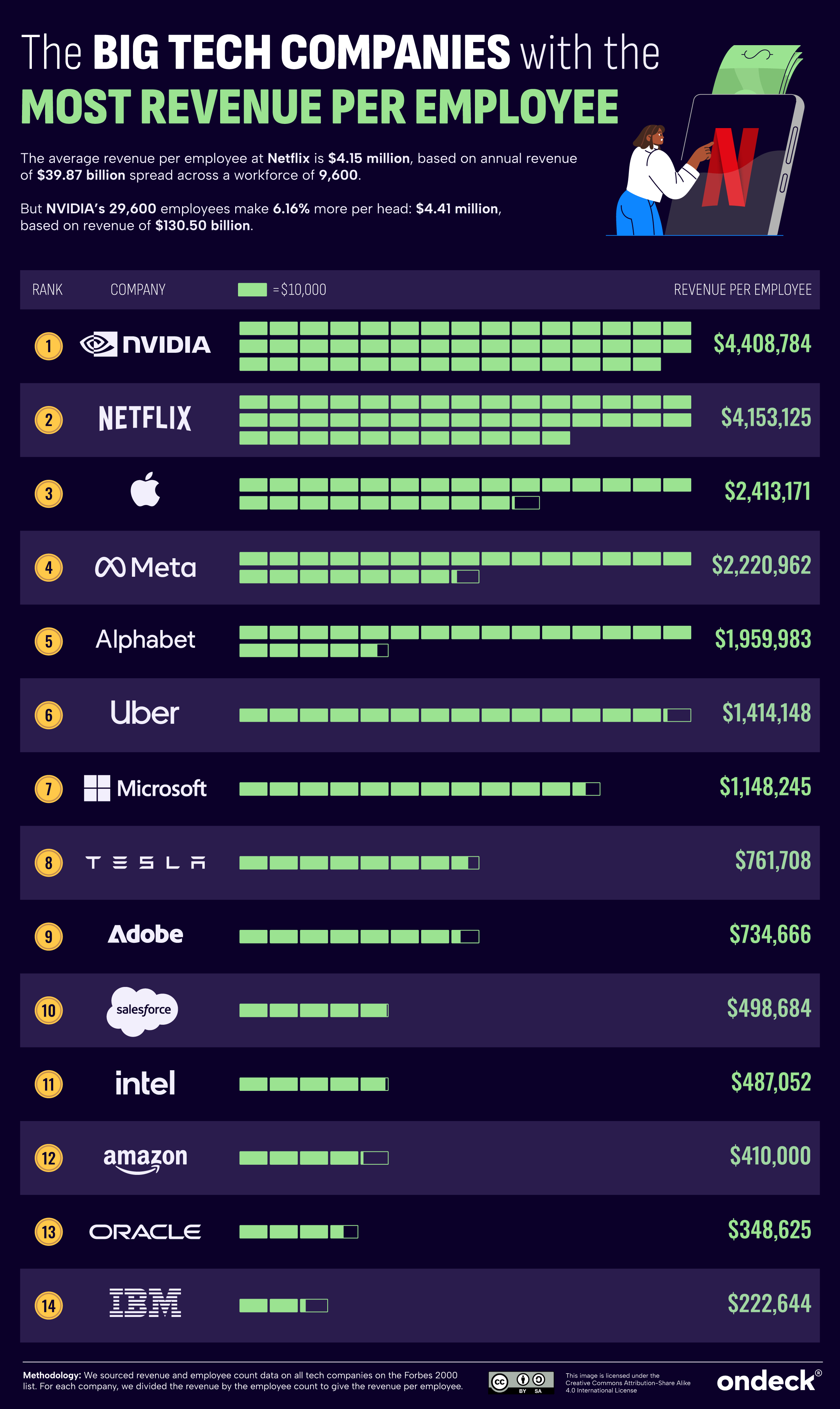The image size is (840, 1409).
Task: Click the Intel logo
Action: pos(145,1083)
